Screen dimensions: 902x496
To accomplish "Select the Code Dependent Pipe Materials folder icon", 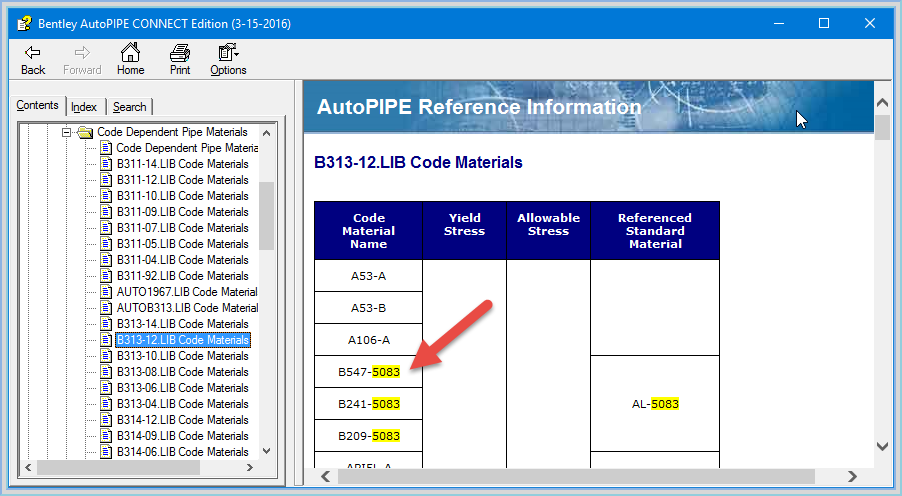I will click(x=85, y=132).
